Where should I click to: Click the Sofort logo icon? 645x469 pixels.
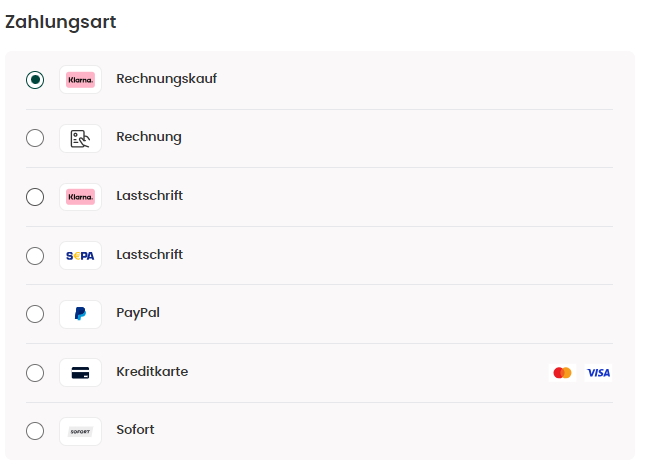80,431
